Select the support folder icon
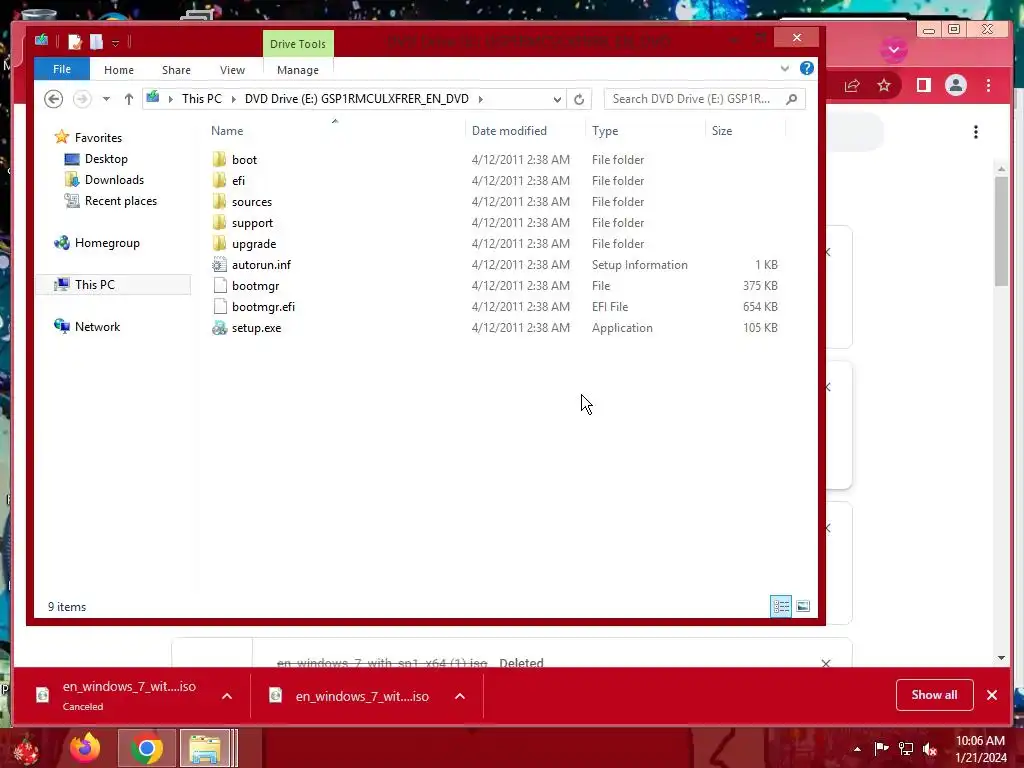1024x768 pixels. pos(219,223)
